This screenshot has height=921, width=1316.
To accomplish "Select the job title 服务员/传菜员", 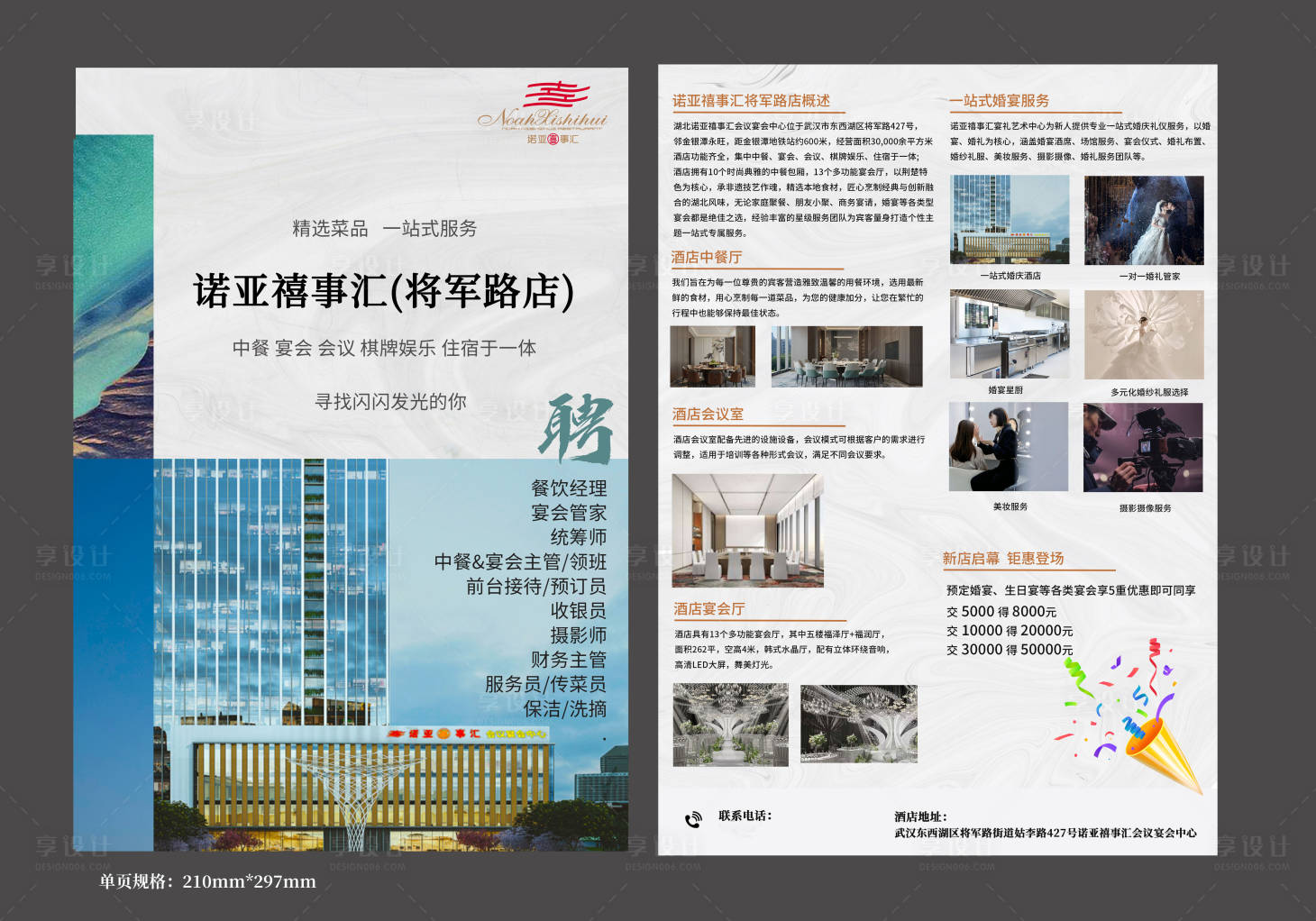I will click(546, 684).
